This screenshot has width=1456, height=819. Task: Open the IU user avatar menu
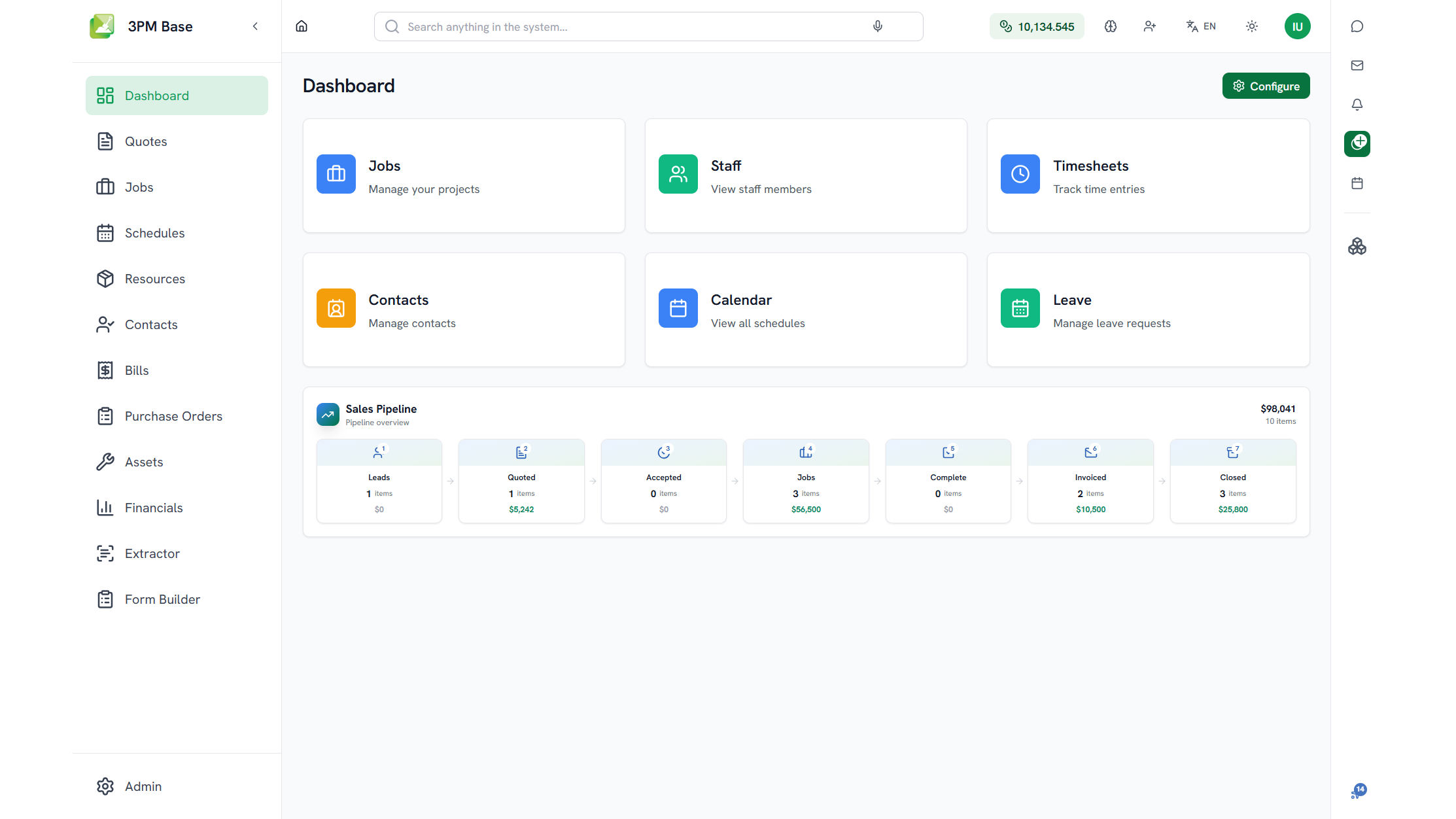pos(1297,26)
